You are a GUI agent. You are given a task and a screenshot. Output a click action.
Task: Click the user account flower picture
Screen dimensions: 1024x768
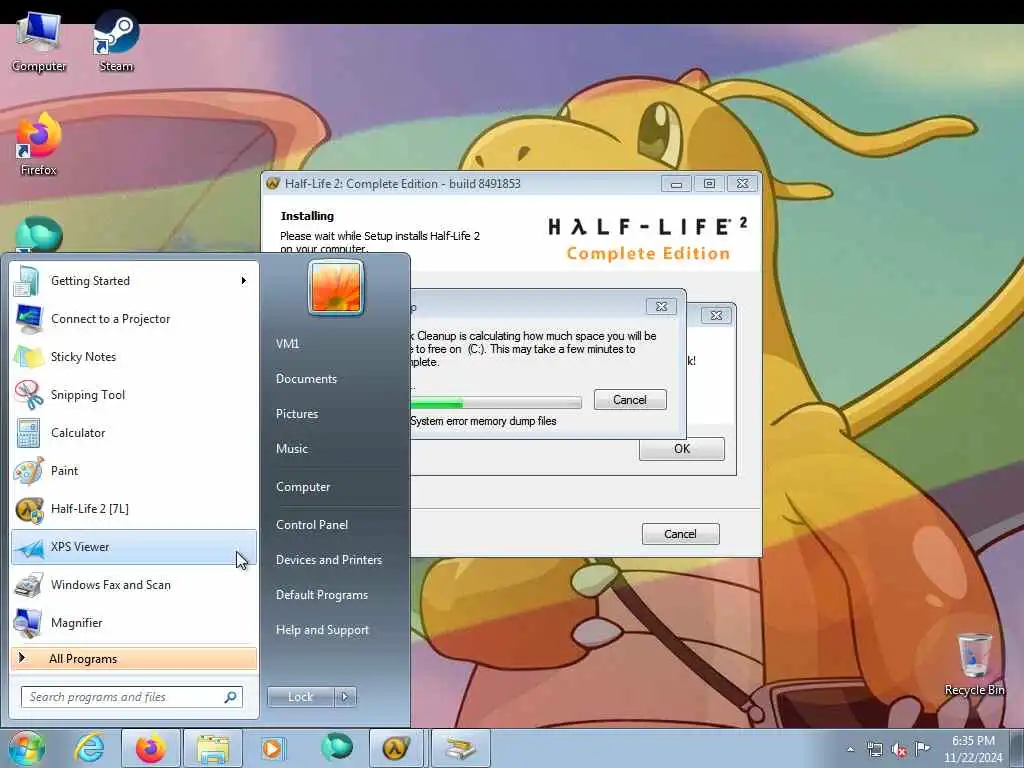[x=336, y=287]
